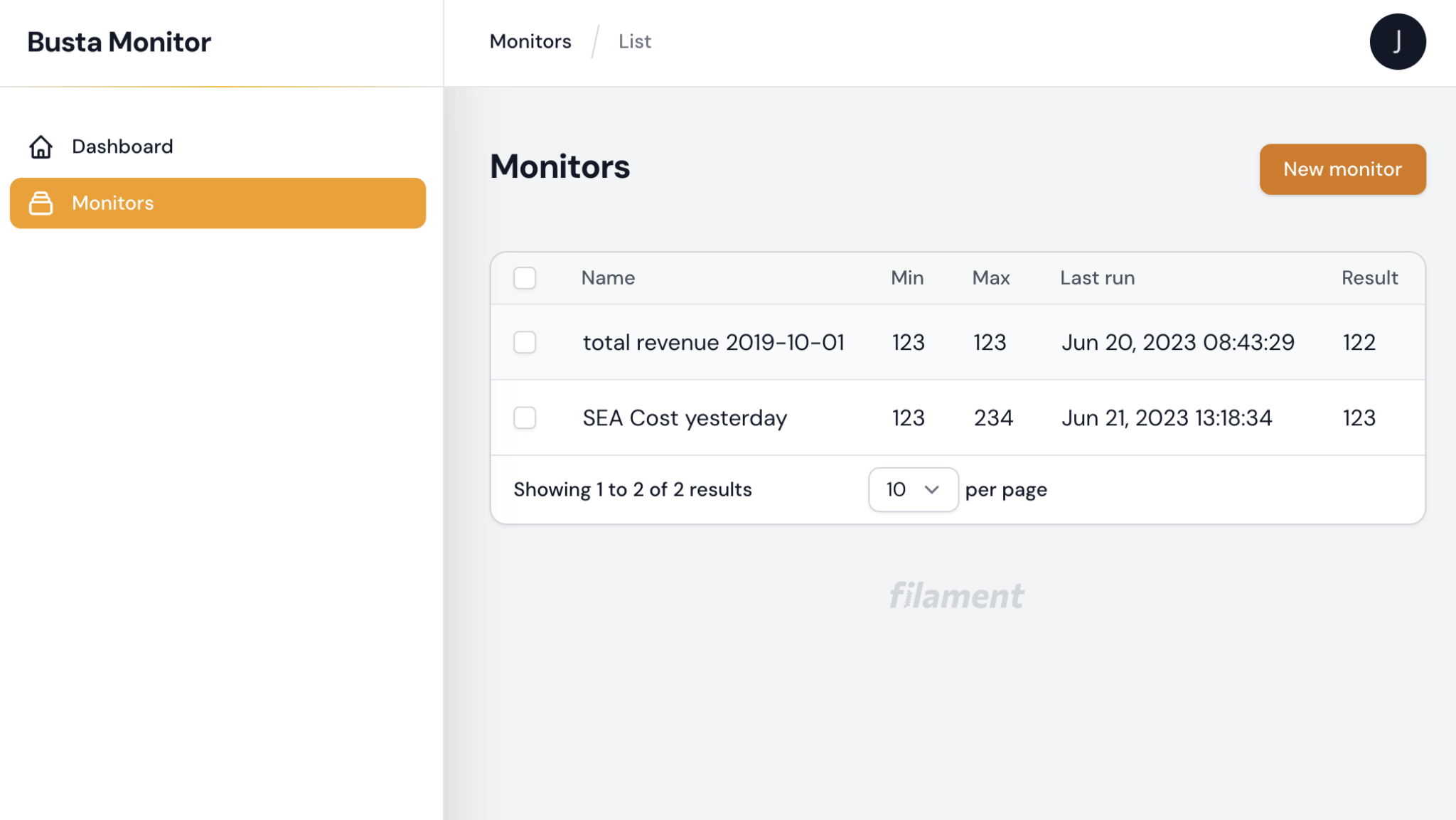Click the Monitors breadcrumb link
The width and height of the screenshot is (1456, 820).
pos(530,42)
